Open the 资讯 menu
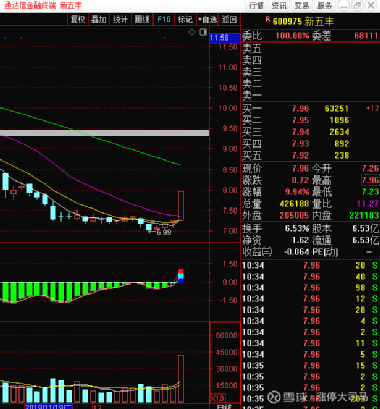This screenshot has width=380, height=409. tap(279, 5)
